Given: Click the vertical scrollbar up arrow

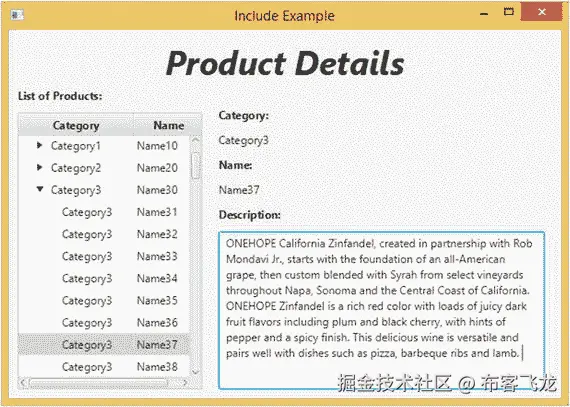Looking at the screenshot, I should pos(196,140).
